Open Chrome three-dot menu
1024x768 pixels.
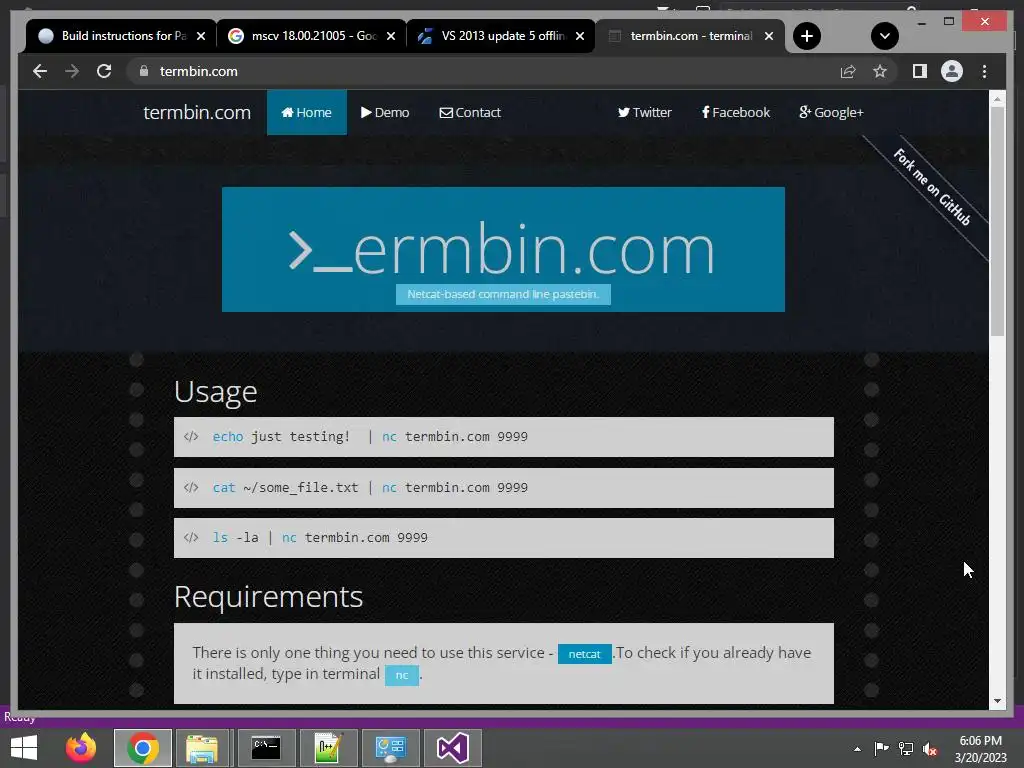click(984, 71)
